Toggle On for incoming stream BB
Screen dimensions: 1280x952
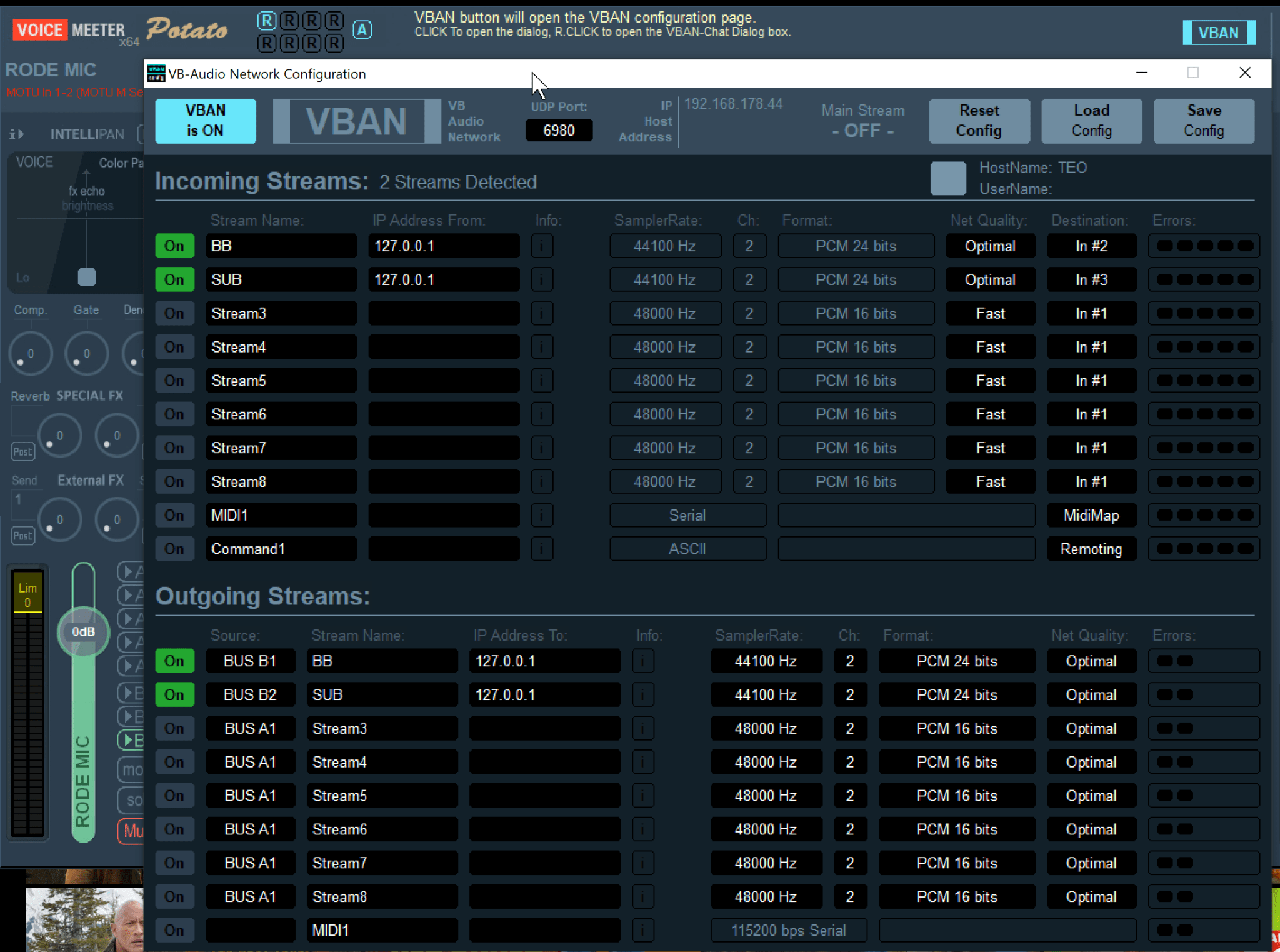pos(174,246)
